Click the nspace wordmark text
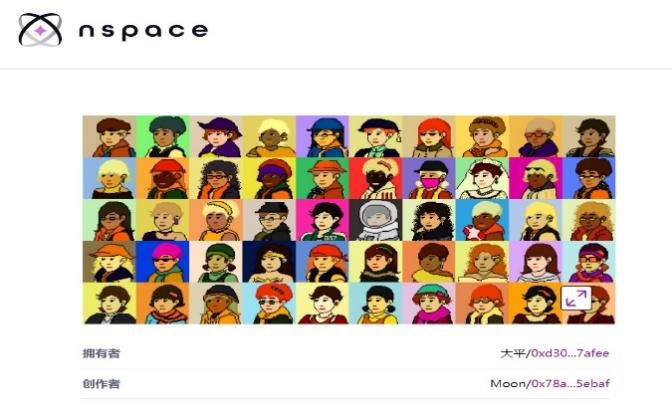This screenshot has height=414, width=672. click(143, 30)
